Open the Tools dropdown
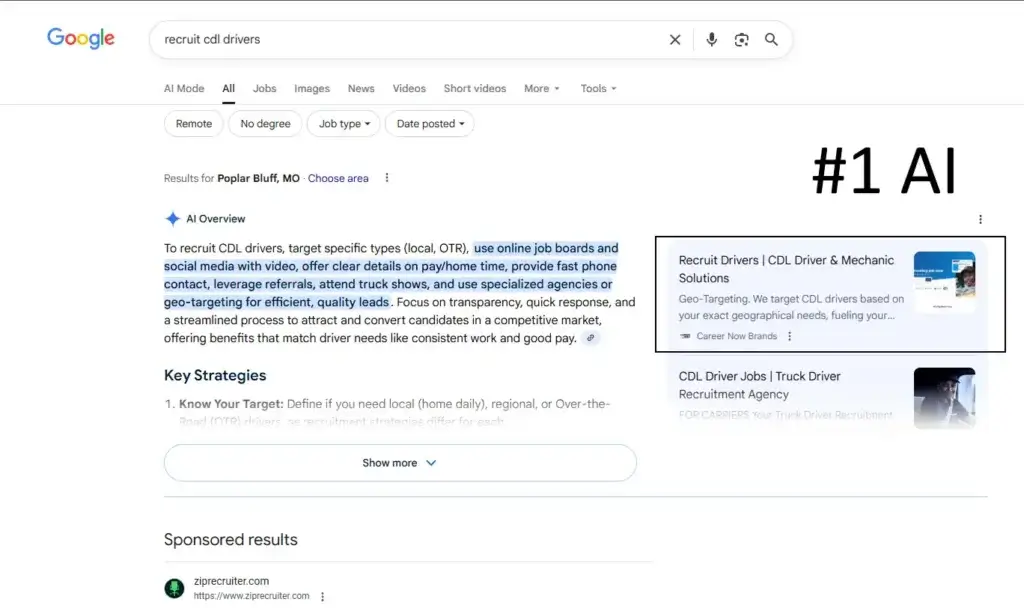 pyautogui.click(x=597, y=88)
